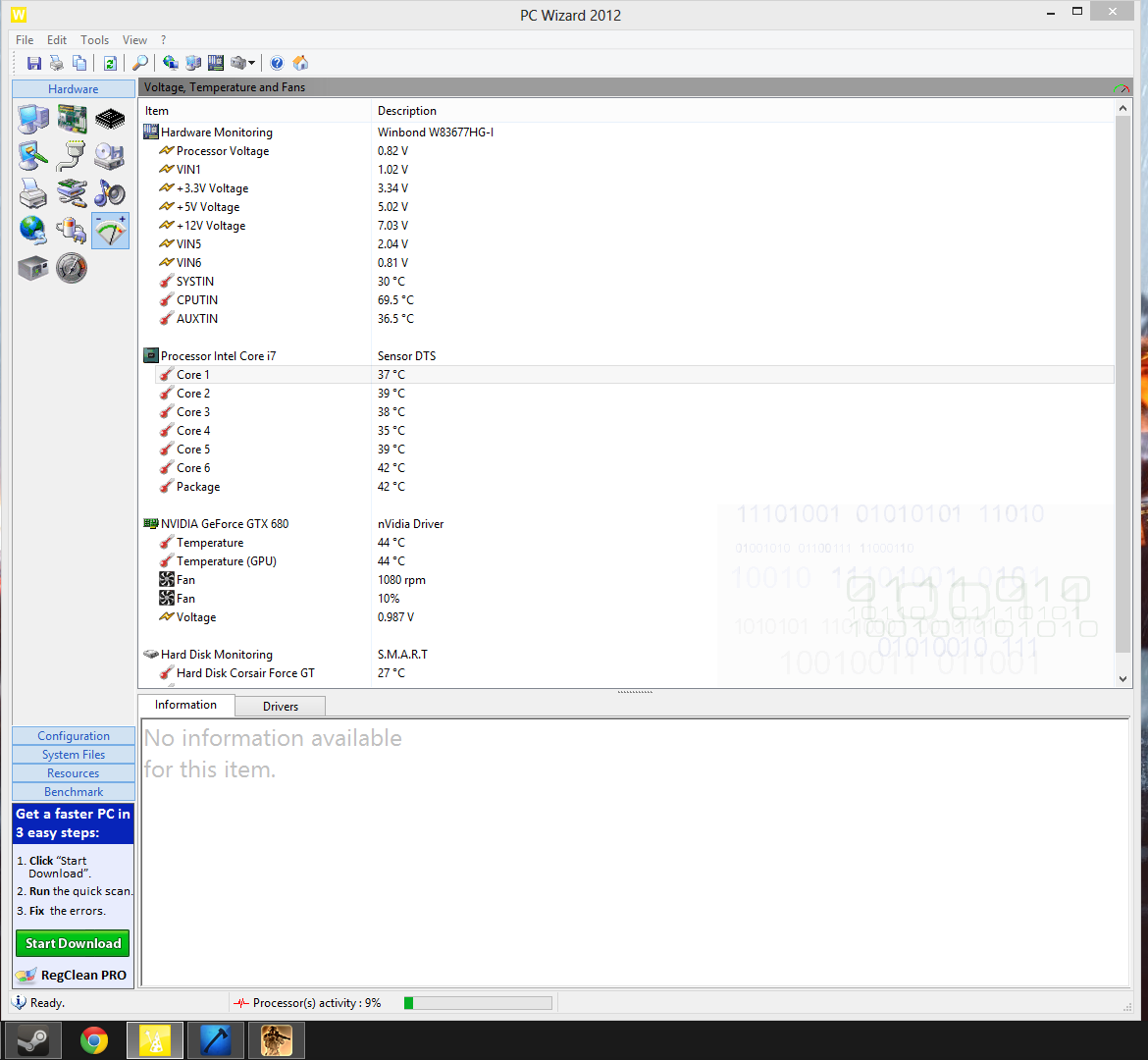Viewport: 1148px width, 1060px height.
Task: Click the list scrollbar down arrow
Action: [1123, 679]
